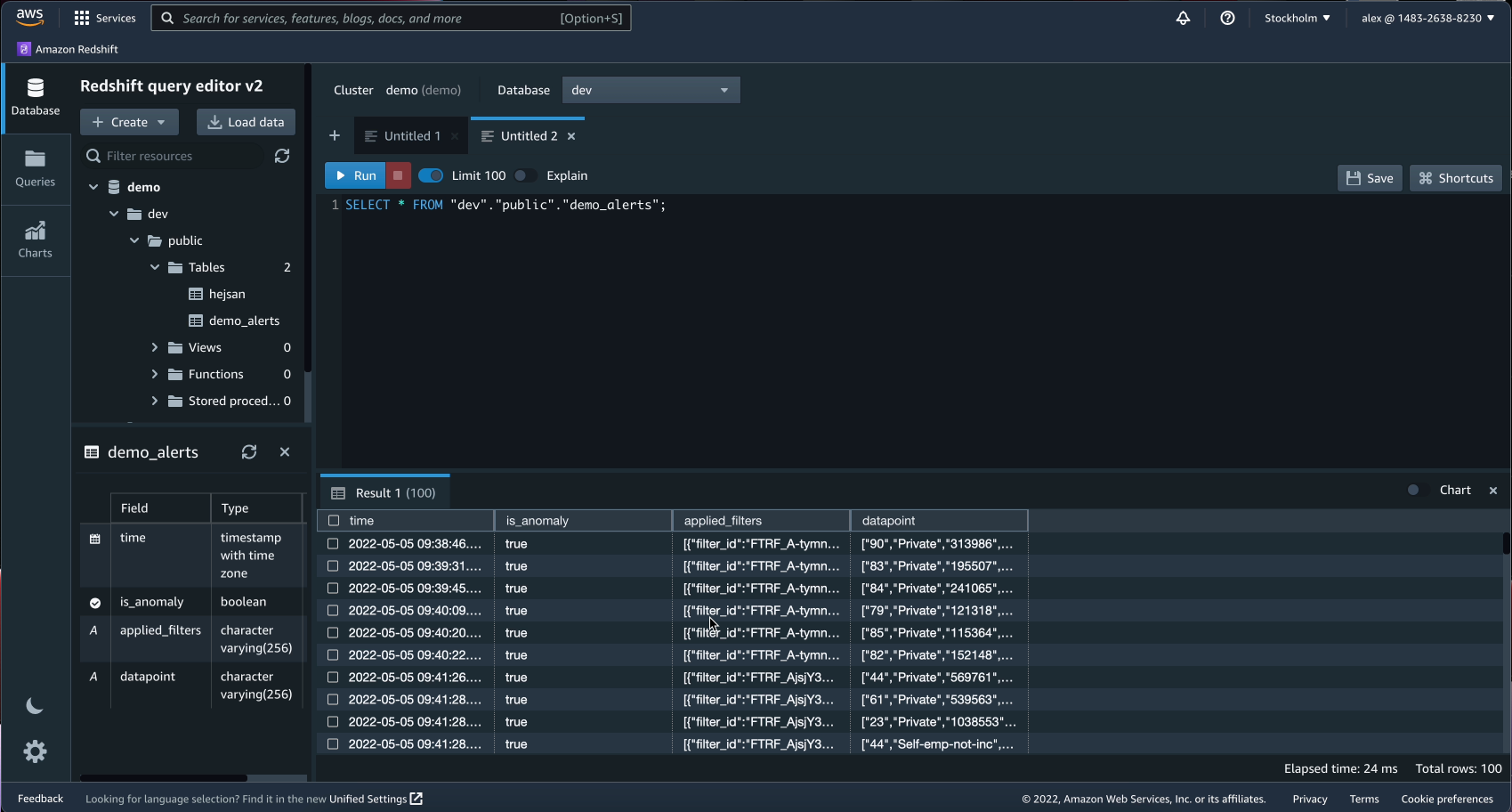This screenshot has height=812, width=1512.
Task: Open the Database sidebar panel
Action: [36, 98]
